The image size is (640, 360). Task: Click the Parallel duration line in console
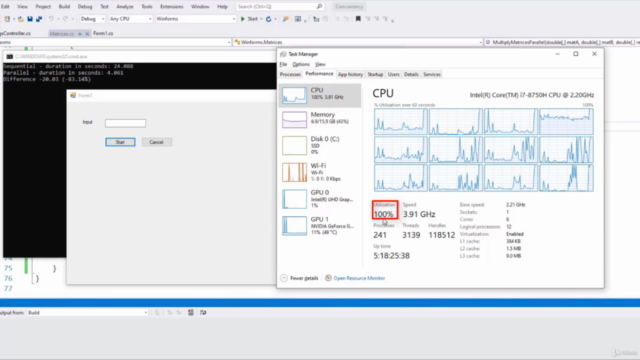click(x=63, y=73)
